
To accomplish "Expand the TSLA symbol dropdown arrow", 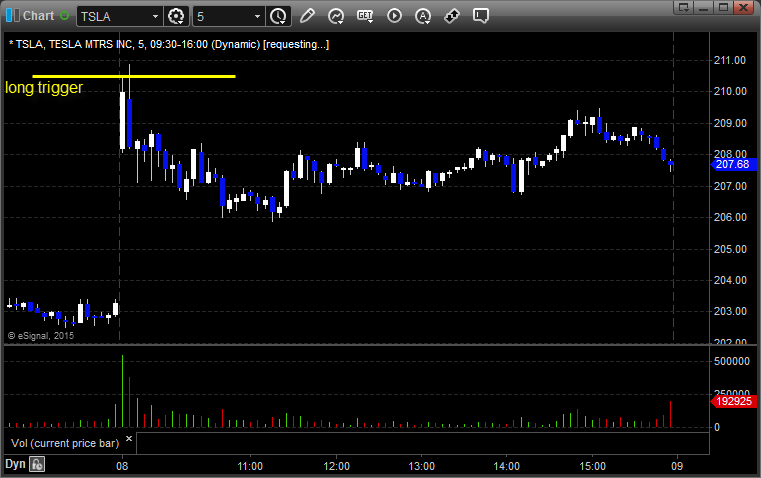I will (x=155, y=16).
